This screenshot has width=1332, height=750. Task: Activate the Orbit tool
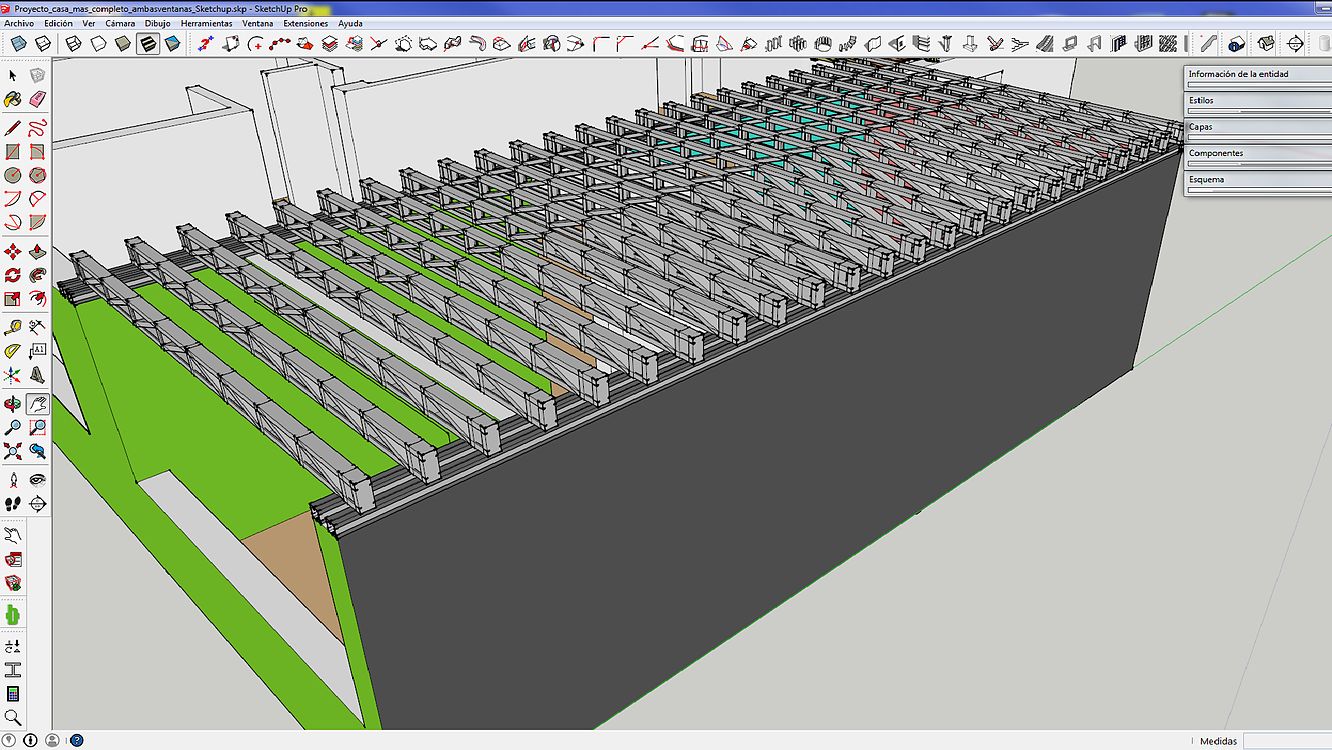(13, 404)
